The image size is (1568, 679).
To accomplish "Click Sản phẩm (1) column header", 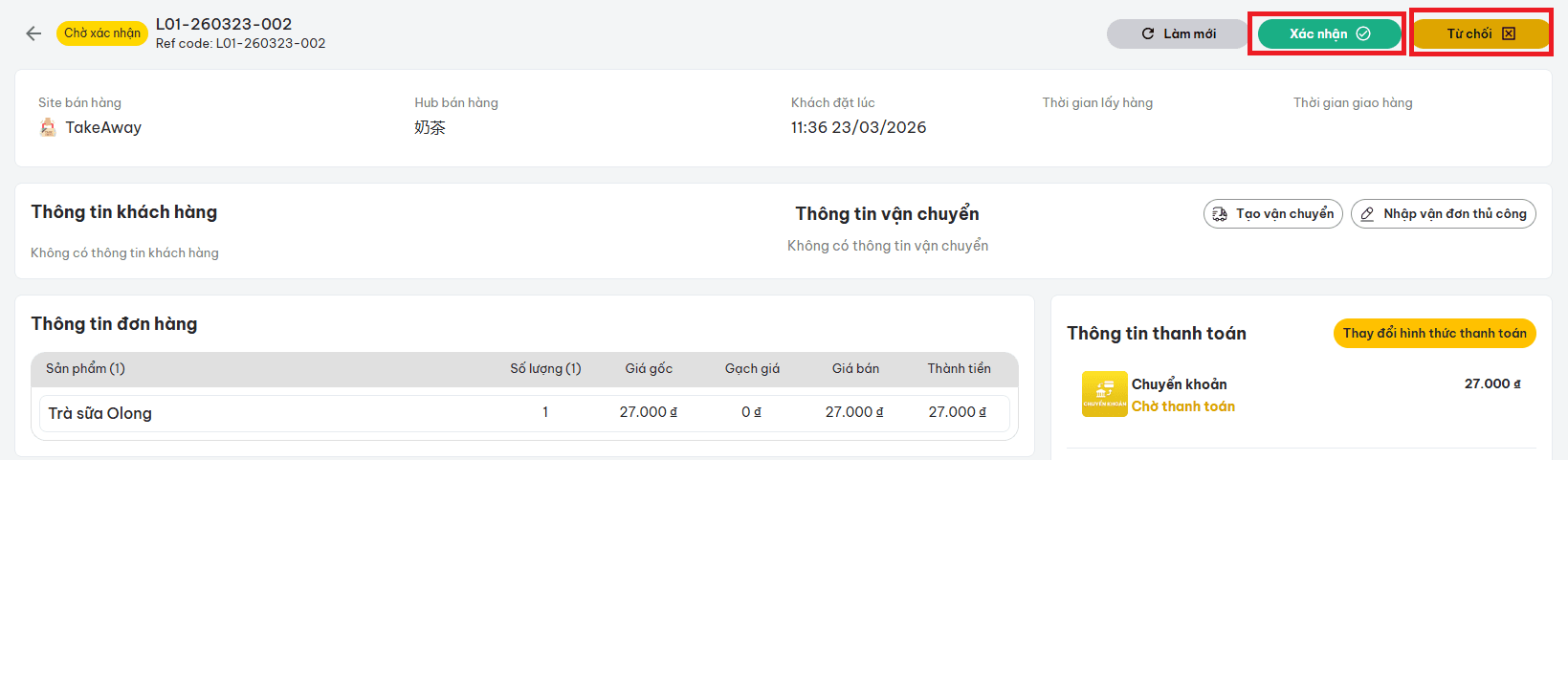I will point(85,368).
